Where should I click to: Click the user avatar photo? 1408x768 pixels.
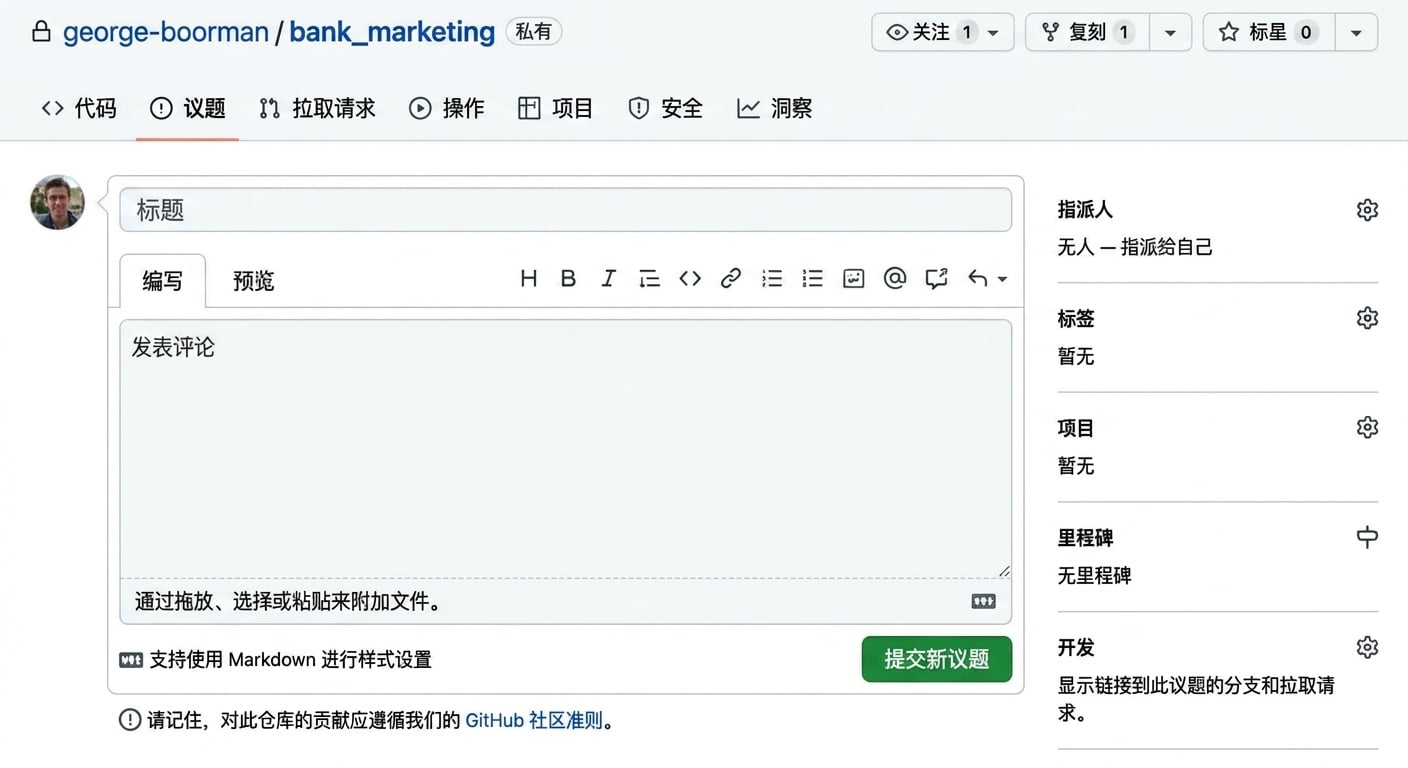click(57, 202)
